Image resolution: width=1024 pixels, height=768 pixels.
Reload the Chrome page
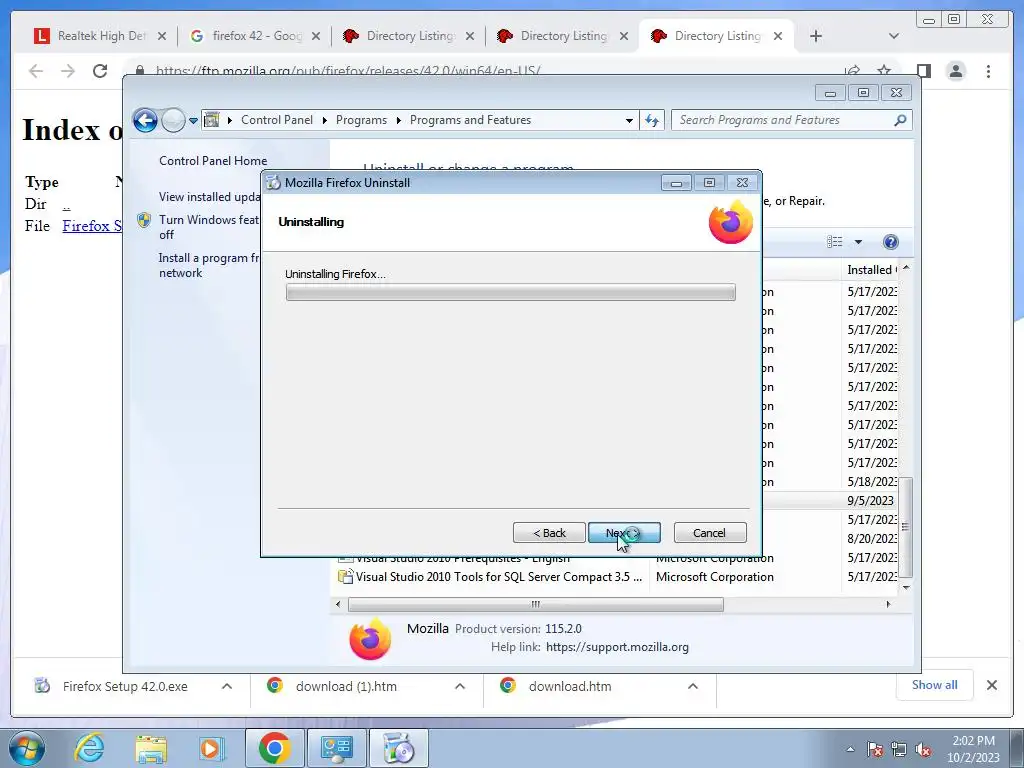click(100, 71)
